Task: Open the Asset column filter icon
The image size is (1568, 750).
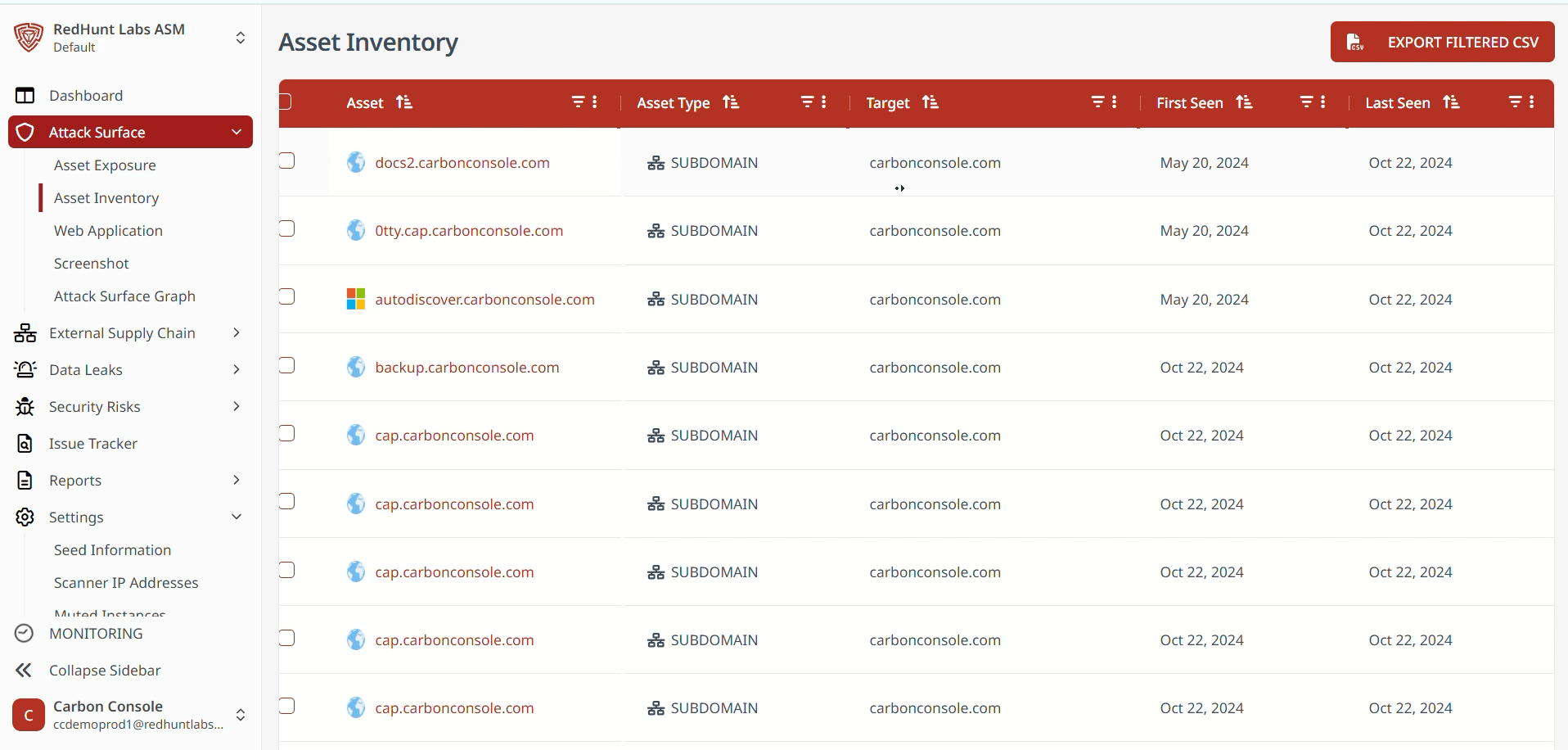Action: tap(579, 102)
